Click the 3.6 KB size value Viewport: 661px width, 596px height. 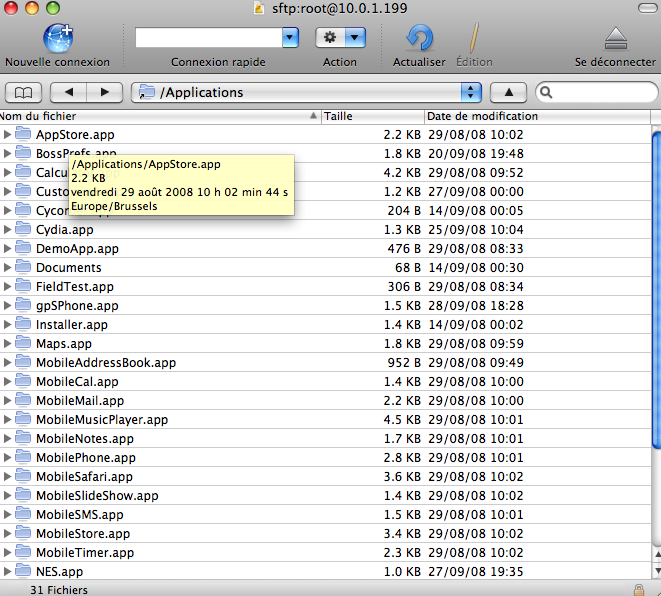402,477
